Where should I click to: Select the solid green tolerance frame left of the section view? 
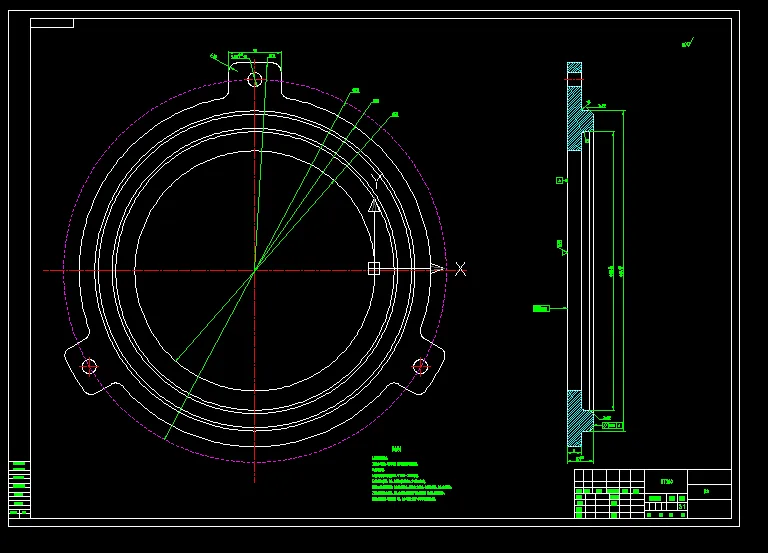click(x=541, y=309)
